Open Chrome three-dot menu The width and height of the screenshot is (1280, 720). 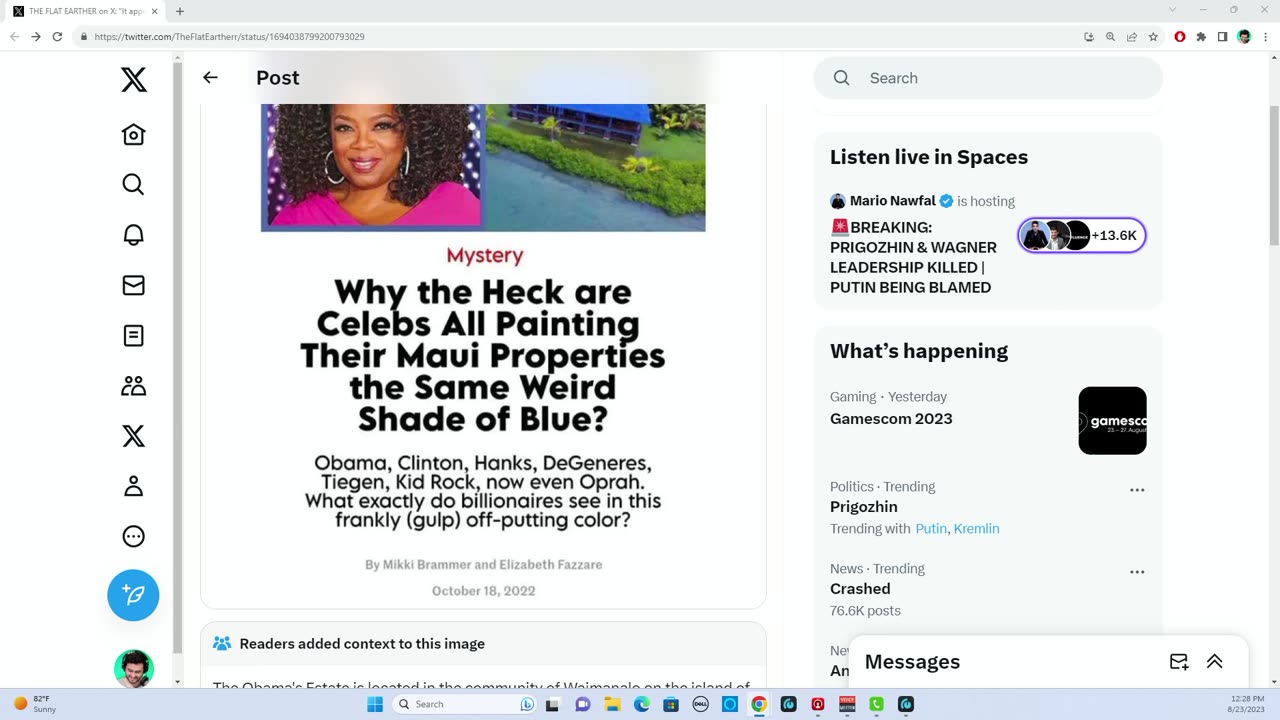click(x=1264, y=37)
